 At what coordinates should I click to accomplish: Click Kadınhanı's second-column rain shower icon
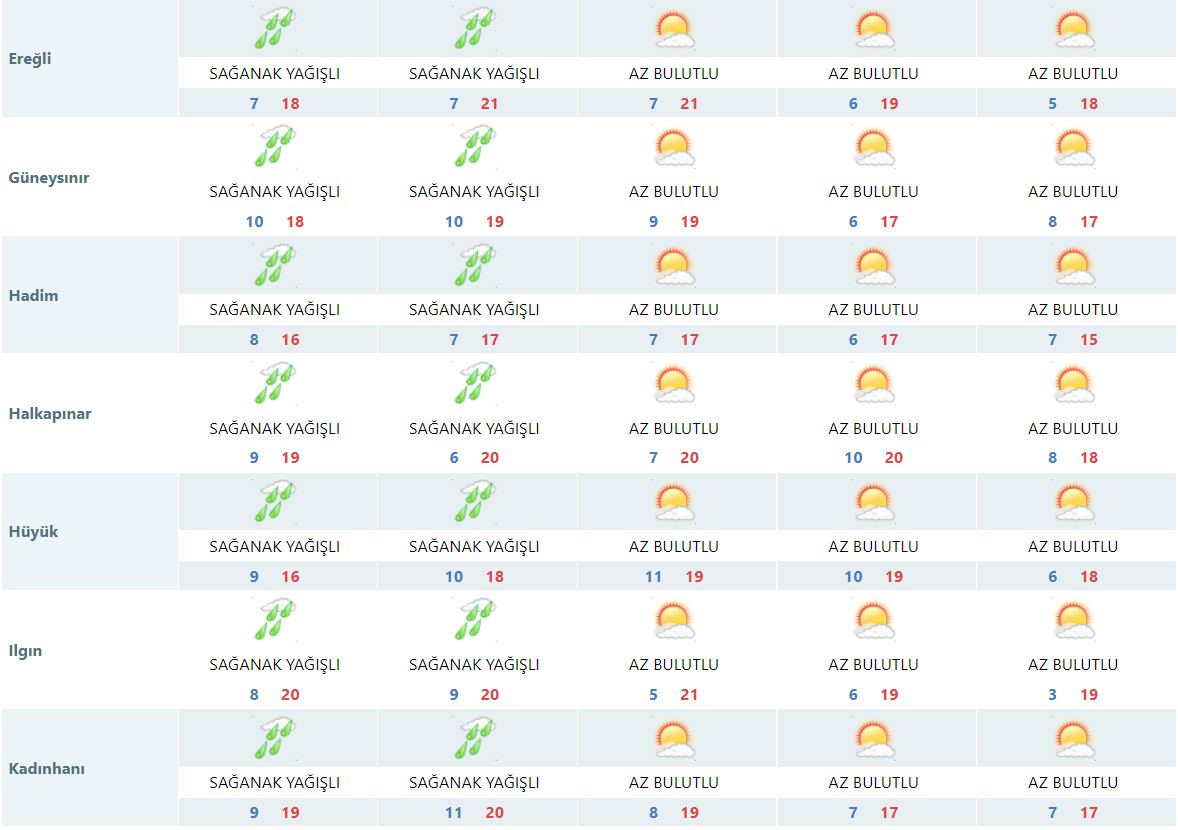(x=474, y=738)
